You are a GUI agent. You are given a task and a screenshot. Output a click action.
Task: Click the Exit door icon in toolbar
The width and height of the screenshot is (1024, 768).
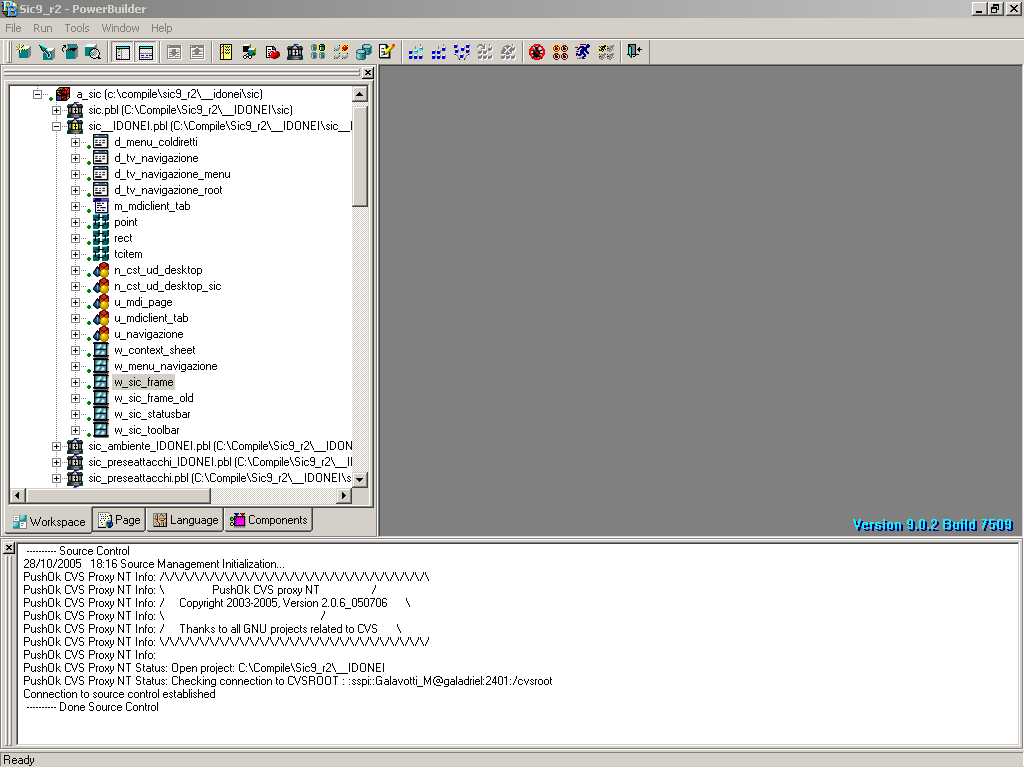634,52
